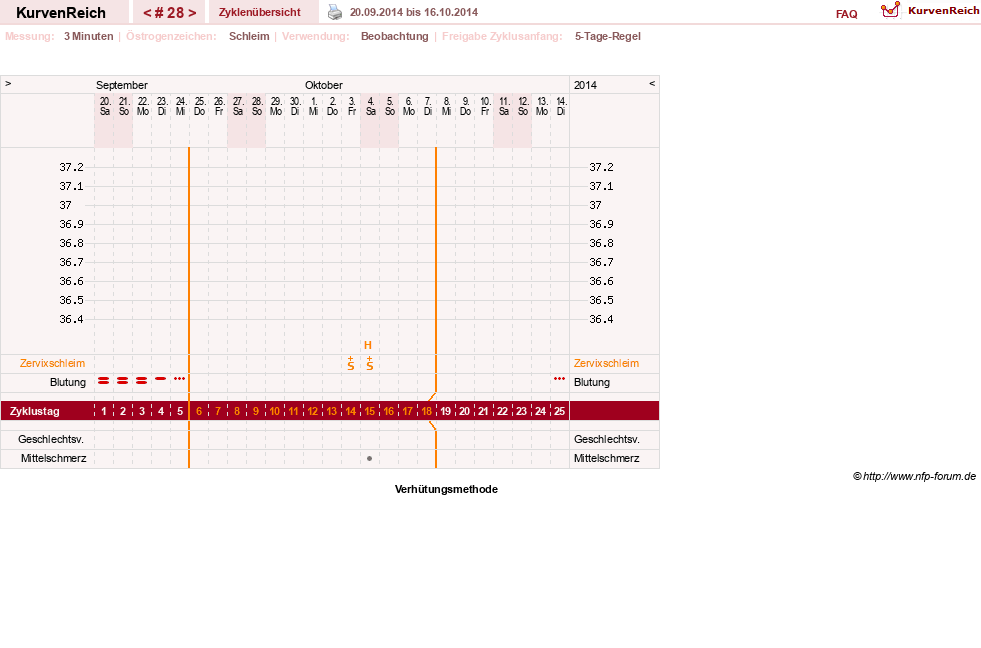This screenshot has width=981, height=648.
Task: Click bleeding mark on cycle day 2
Action: click(123, 380)
